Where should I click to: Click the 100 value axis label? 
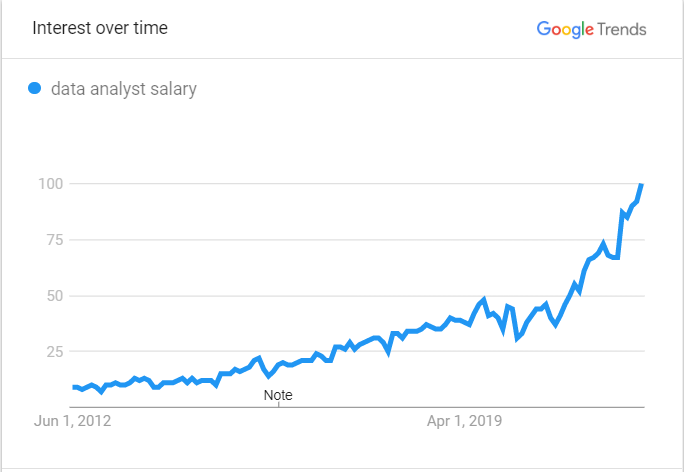pyautogui.click(x=51, y=184)
